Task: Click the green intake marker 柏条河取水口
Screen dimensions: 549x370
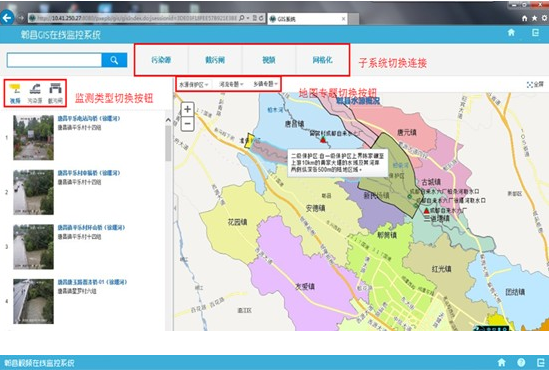Action: (410, 196)
